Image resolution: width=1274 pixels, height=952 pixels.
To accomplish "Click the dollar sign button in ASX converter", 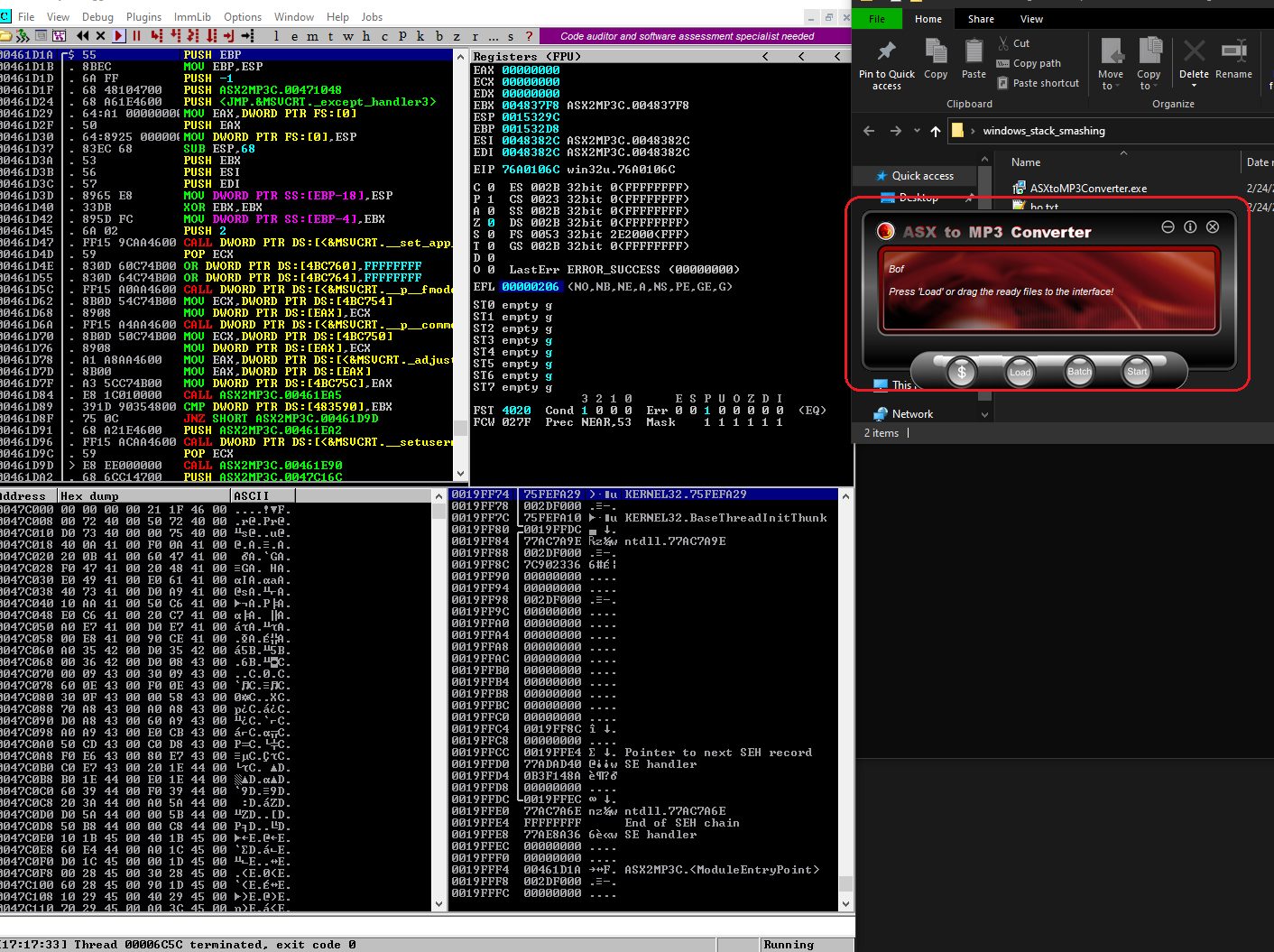I will (x=962, y=372).
